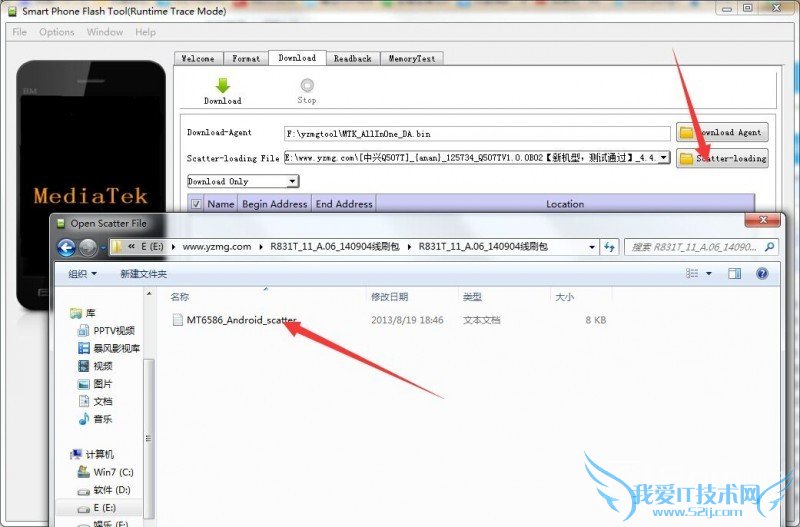Click the search magnifier icon
800x527 pixels.
click(x=769, y=247)
